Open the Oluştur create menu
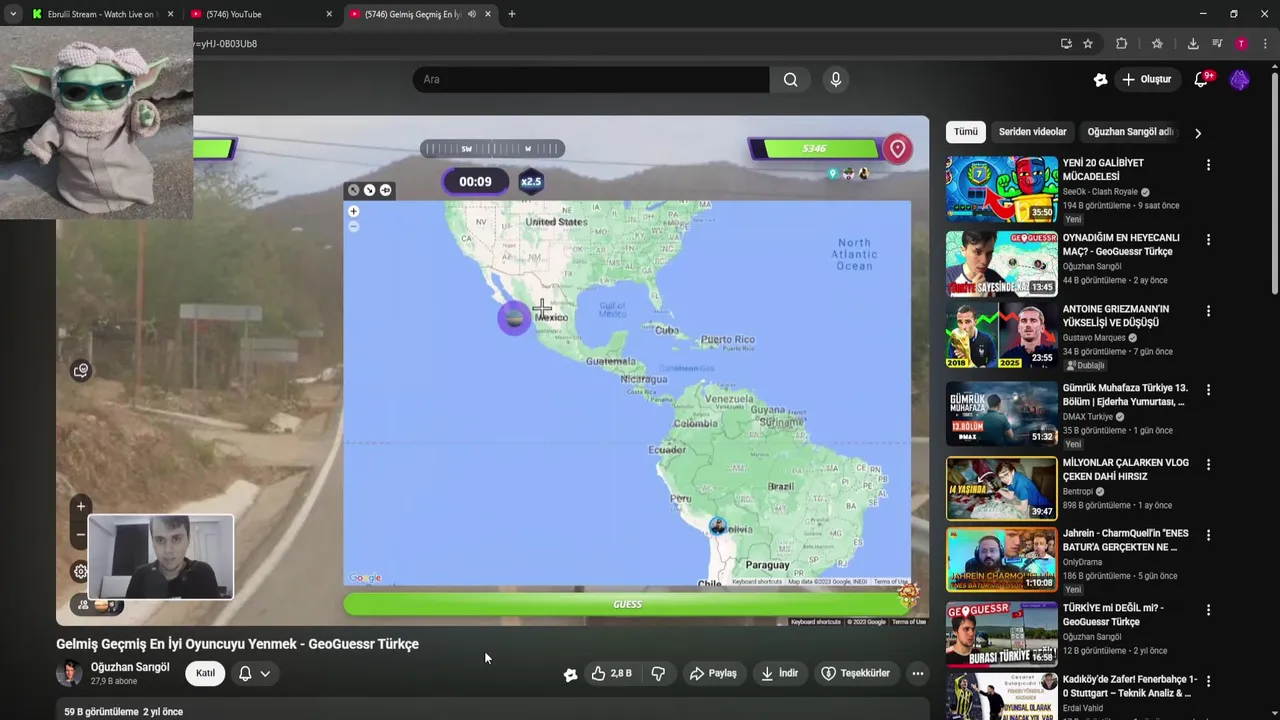The image size is (1280, 720). click(x=1146, y=80)
